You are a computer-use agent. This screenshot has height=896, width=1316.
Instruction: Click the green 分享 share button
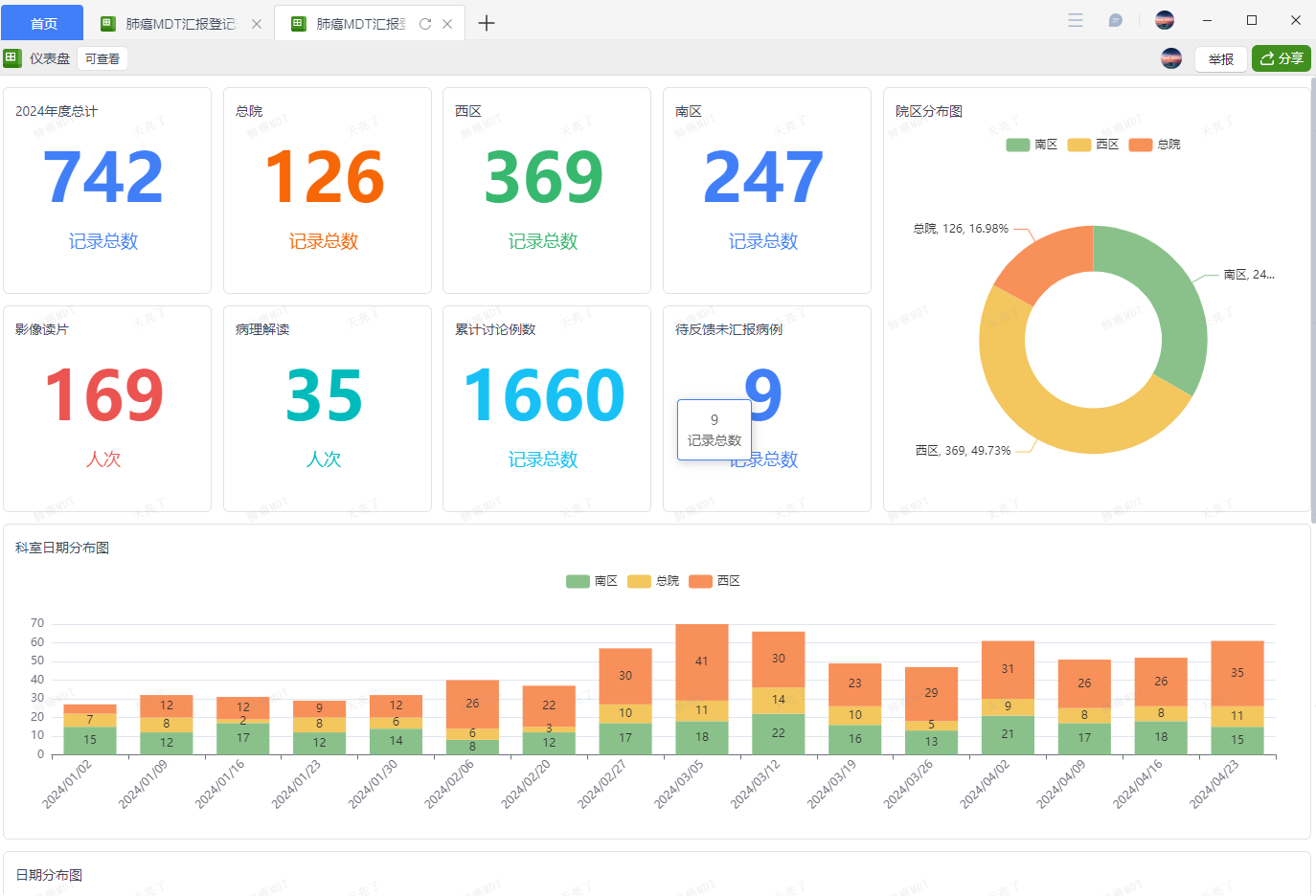(x=1282, y=58)
